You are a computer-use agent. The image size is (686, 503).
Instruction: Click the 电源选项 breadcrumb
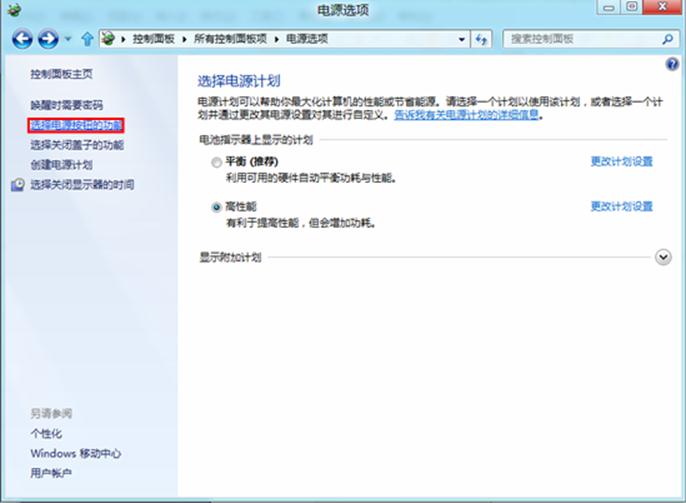[x=307, y=39]
